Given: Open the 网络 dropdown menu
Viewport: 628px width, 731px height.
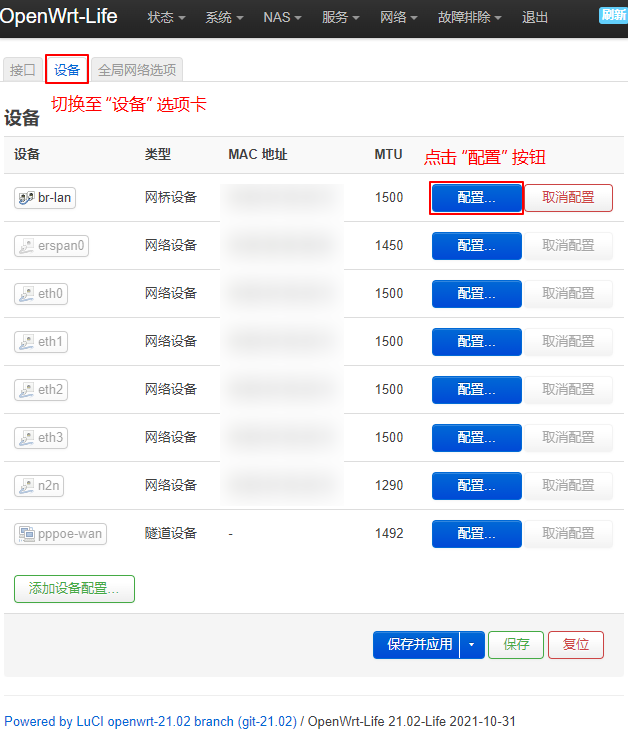Looking at the screenshot, I should click(x=400, y=17).
